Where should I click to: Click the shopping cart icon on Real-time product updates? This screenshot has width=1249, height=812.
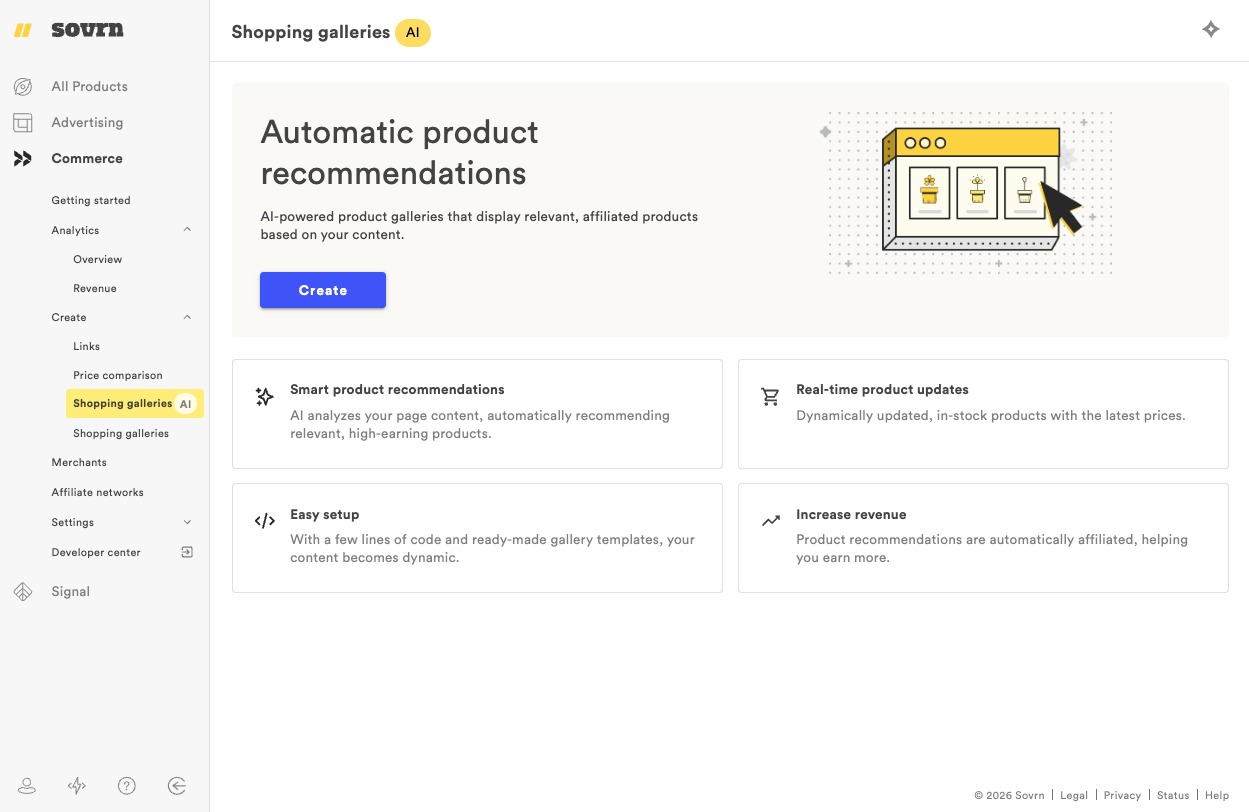coord(770,396)
